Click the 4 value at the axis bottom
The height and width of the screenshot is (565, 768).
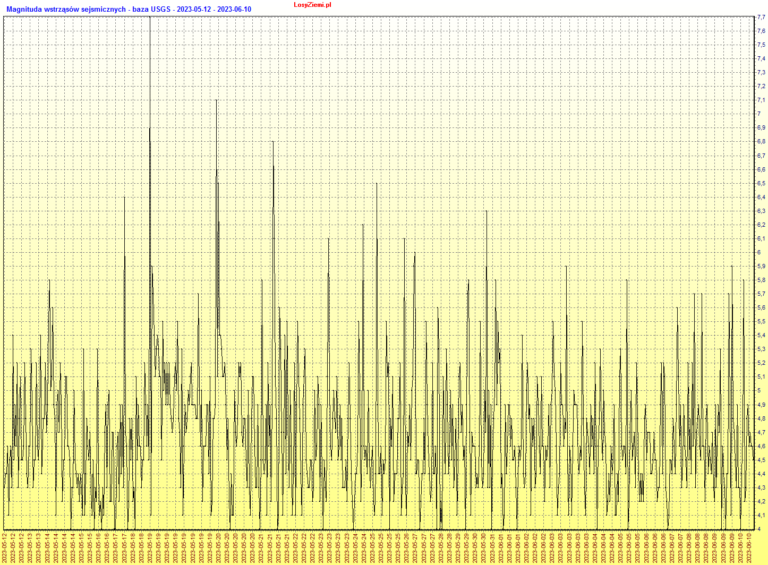(759, 529)
